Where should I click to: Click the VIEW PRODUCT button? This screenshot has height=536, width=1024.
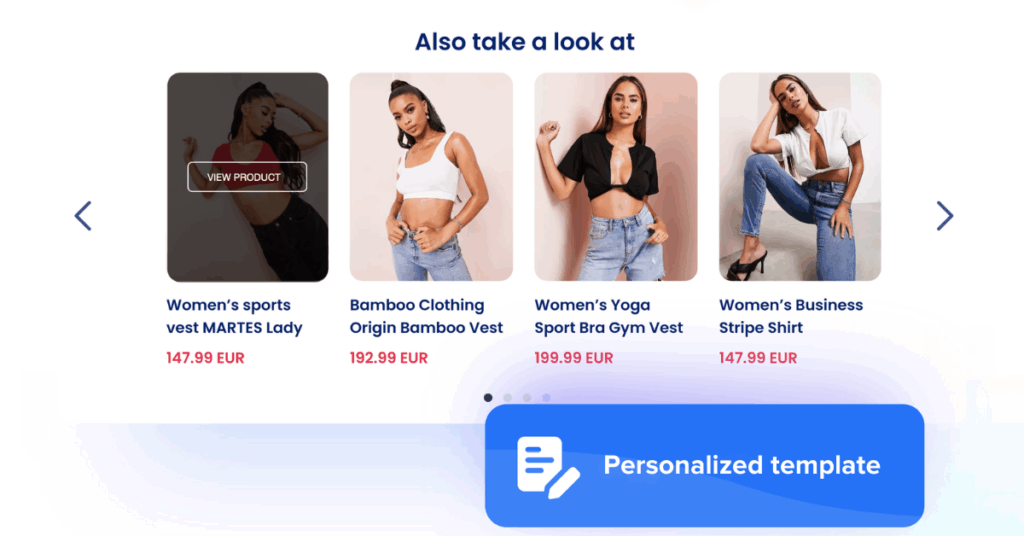click(247, 177)
